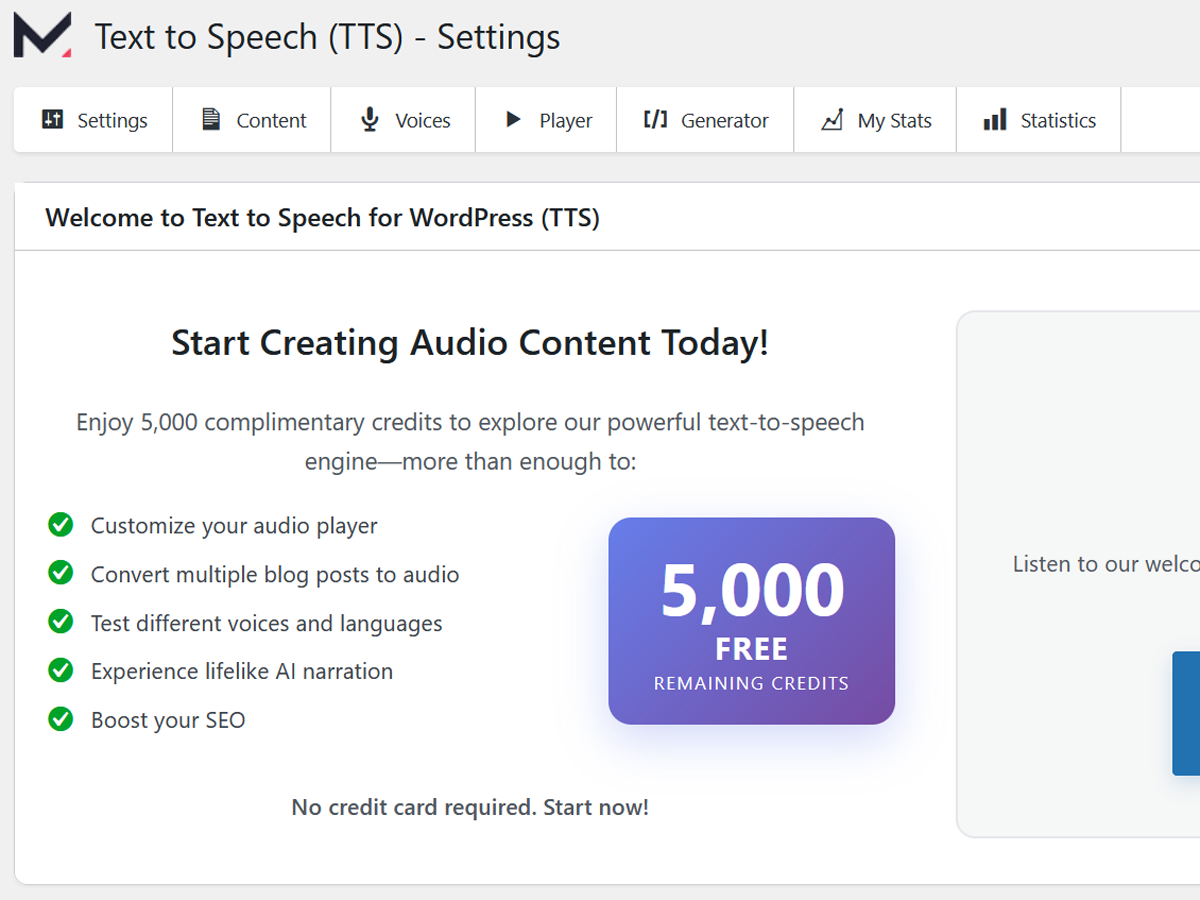This screenshot has width=1200, height=900.
Task: Click the Listen to our welcome text
Action: tap(1106, 564)
